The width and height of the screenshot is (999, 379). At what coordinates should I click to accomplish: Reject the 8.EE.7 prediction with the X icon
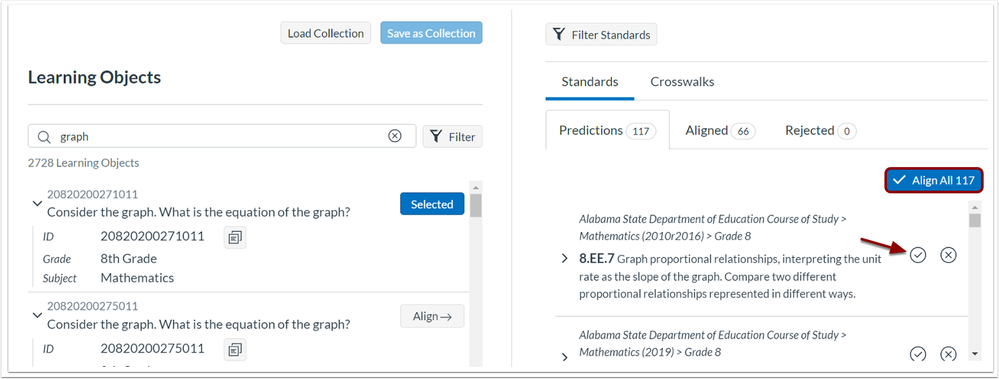(x=949, y=255)
